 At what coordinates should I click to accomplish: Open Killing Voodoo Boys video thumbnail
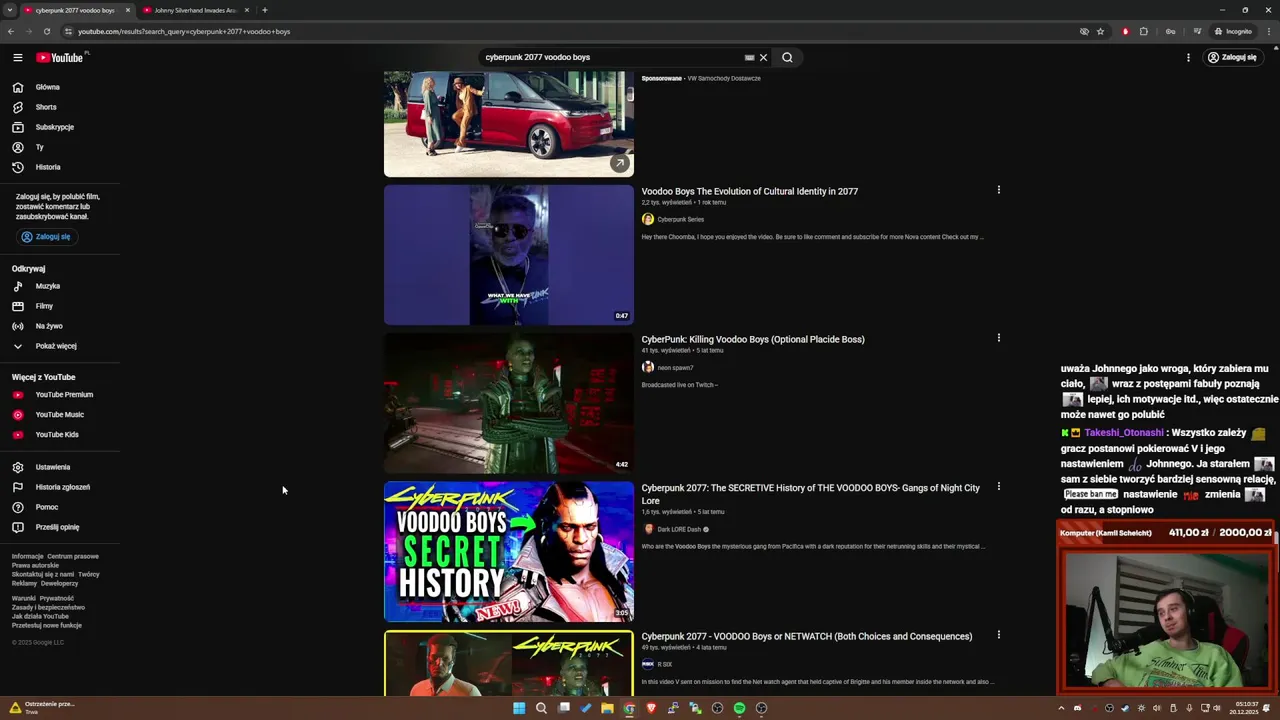click(509, 403)
